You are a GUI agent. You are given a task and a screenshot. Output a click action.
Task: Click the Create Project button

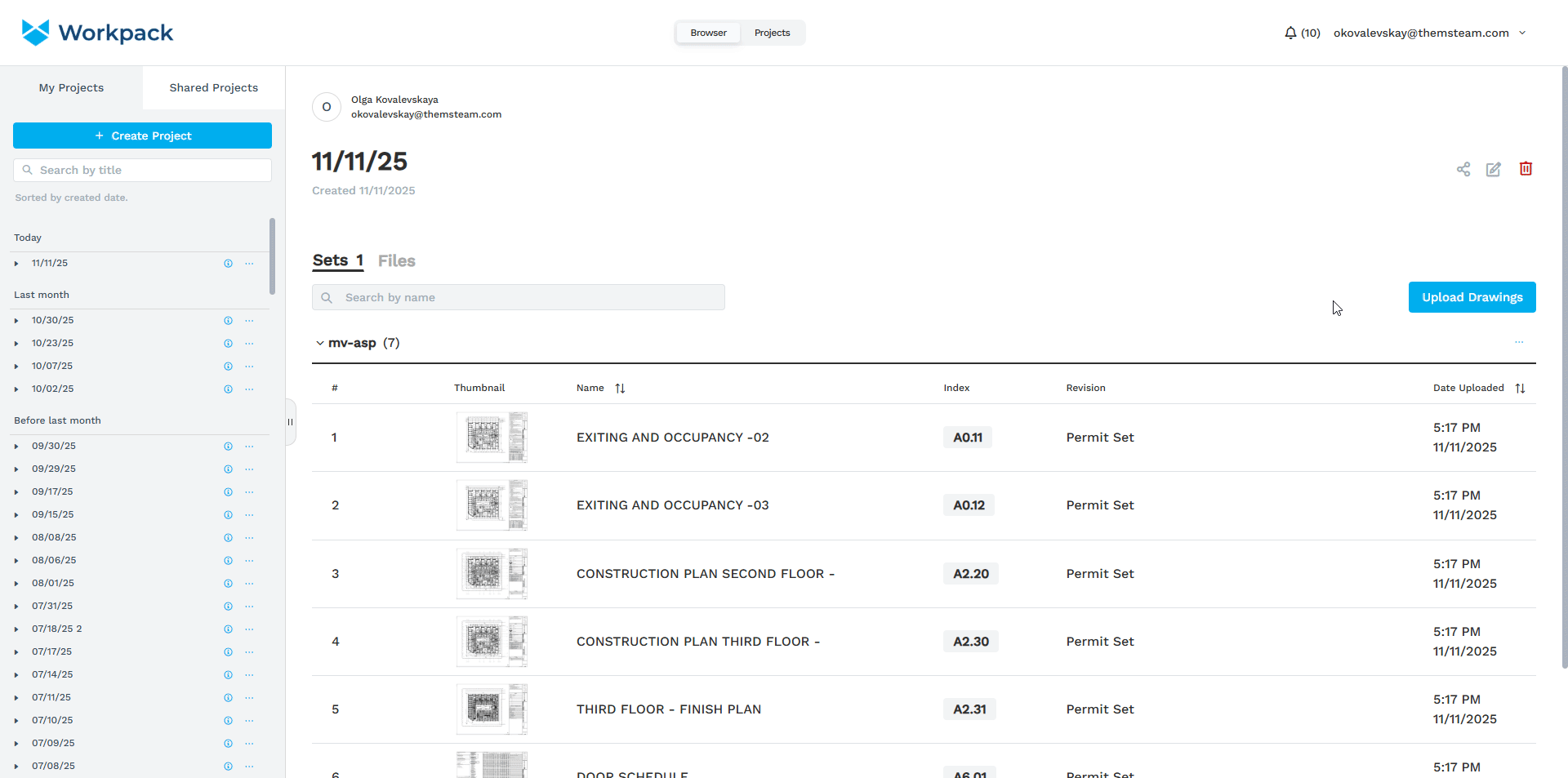point(142,136)
